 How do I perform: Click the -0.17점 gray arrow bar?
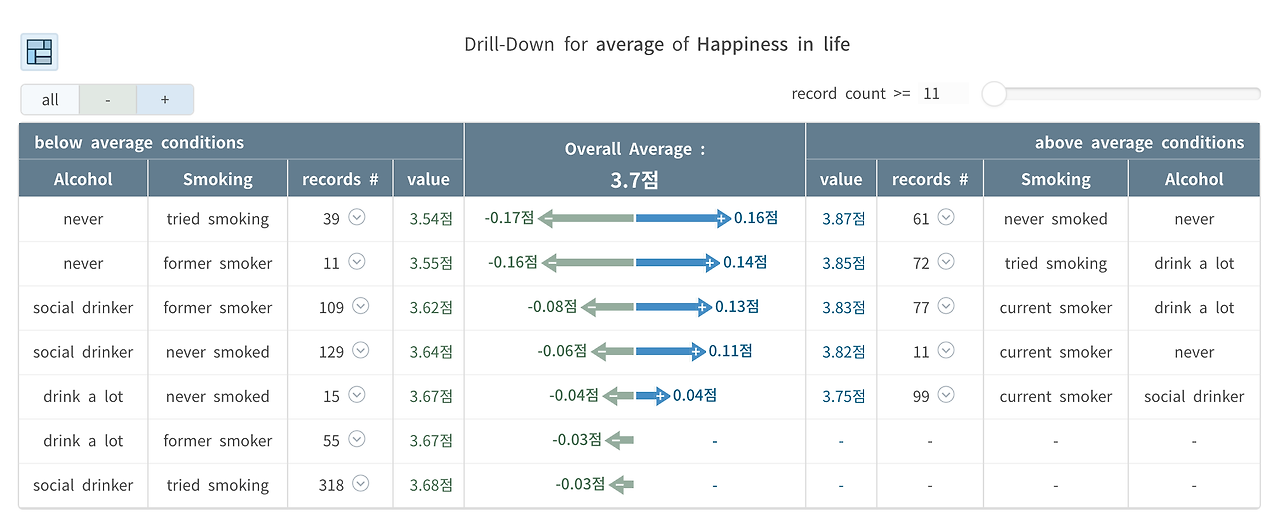click(x=586, y=218)
